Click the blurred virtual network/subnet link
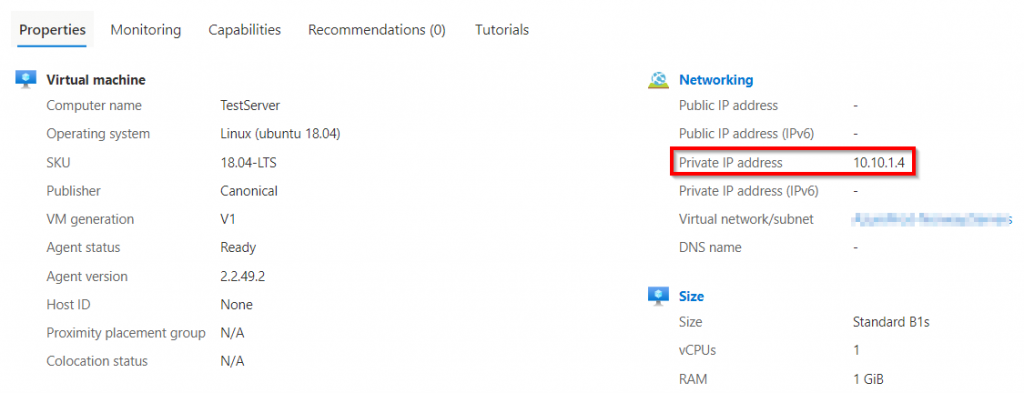The width and height of the screenshot is (1024, 393). click(932, 219)
